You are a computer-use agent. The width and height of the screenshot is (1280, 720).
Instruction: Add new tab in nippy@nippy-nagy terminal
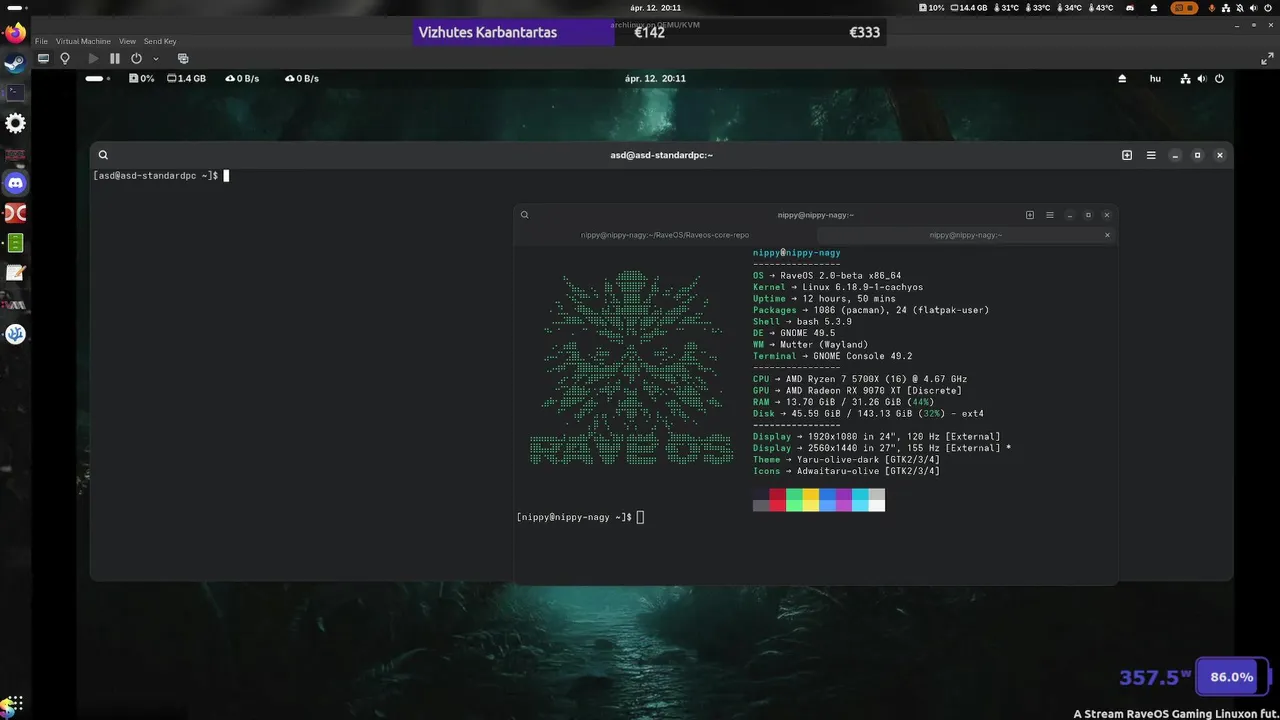tap(1030, 215)
